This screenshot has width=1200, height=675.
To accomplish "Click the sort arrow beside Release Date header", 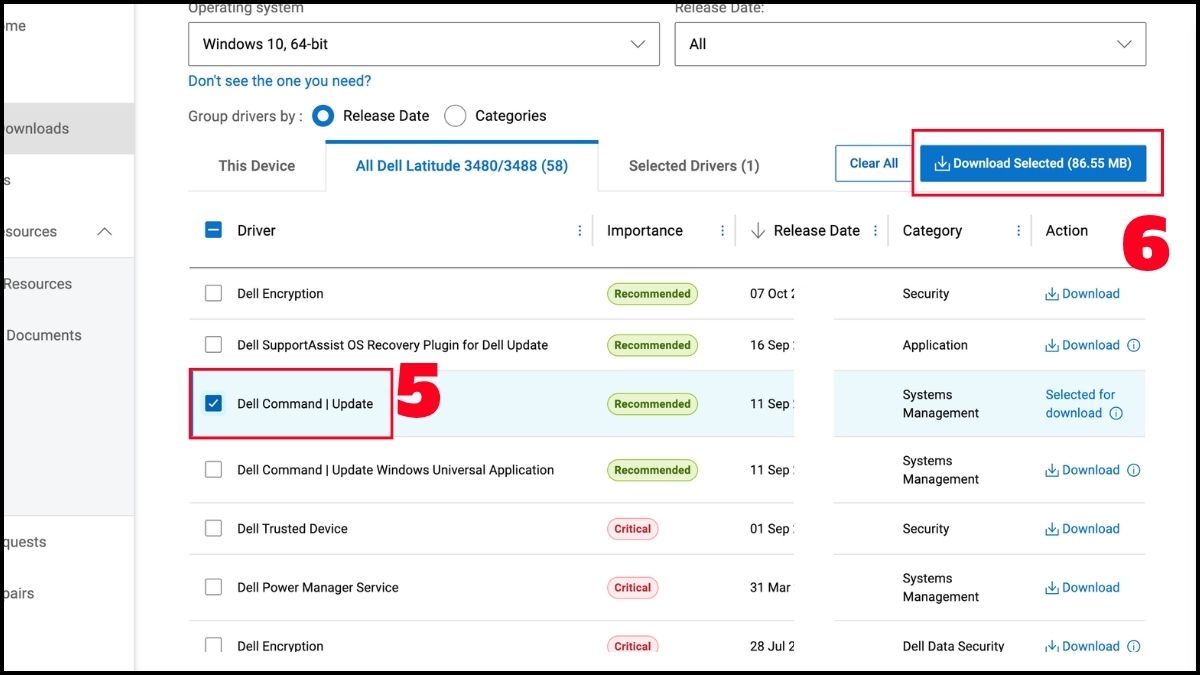I will coord(757,230).
